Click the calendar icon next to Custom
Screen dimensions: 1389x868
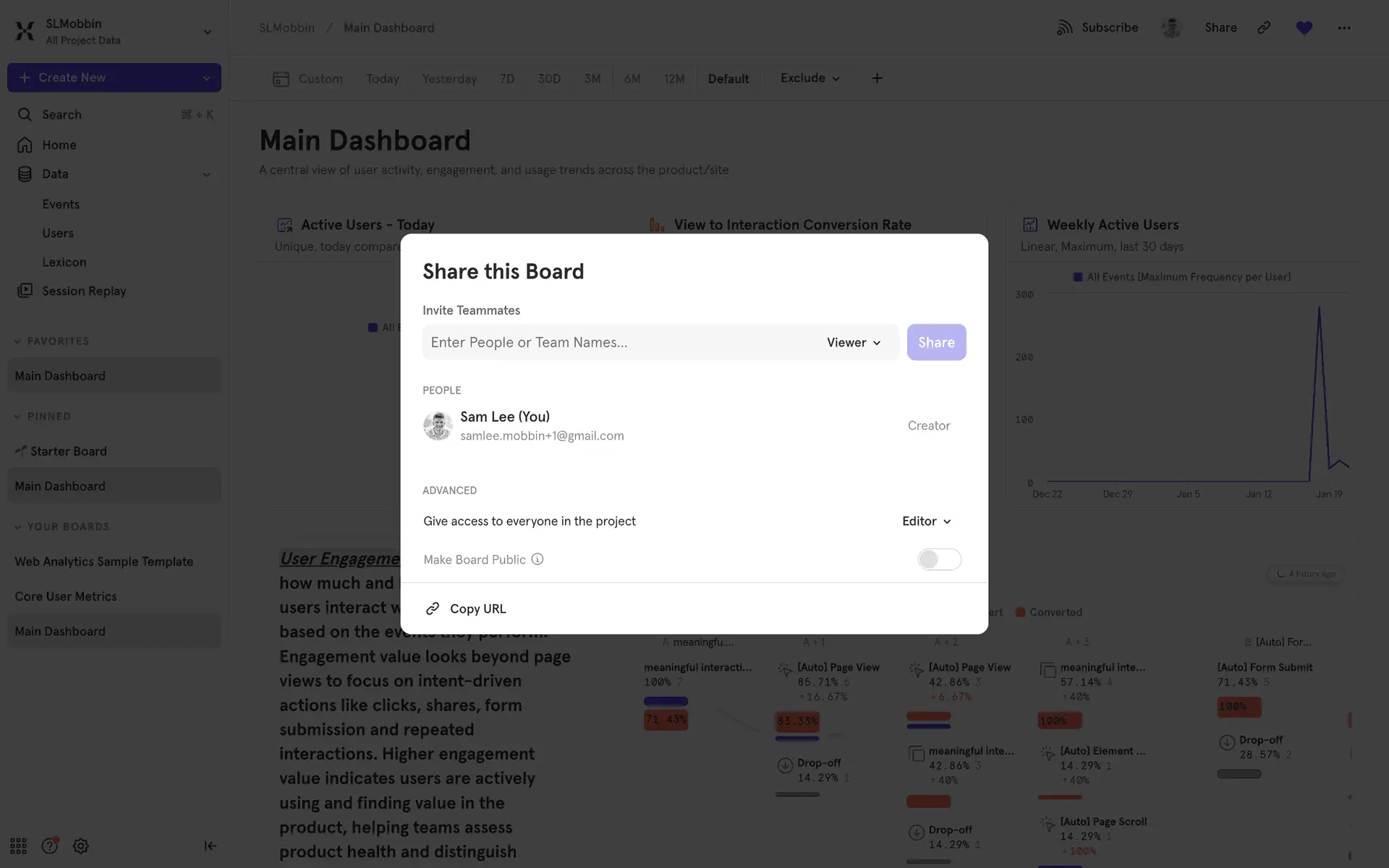[x=281, y=79]
